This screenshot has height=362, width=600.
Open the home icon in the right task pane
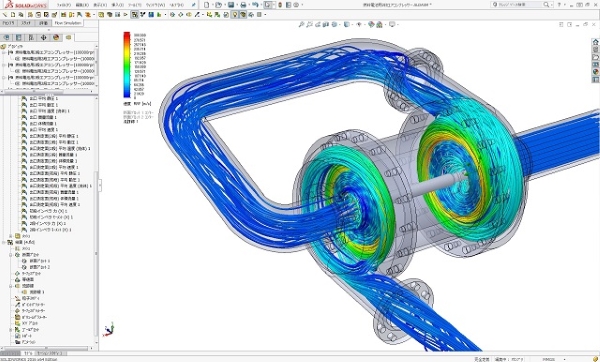(595, 42)
